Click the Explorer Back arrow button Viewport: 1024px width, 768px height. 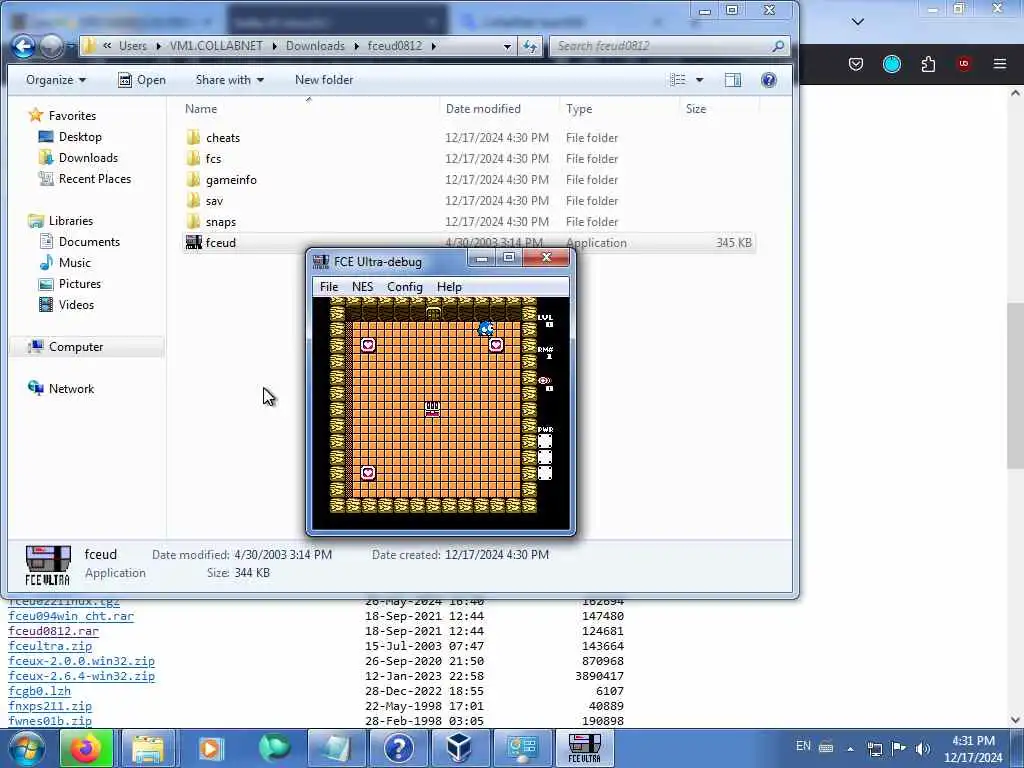(x=24, y=46)
